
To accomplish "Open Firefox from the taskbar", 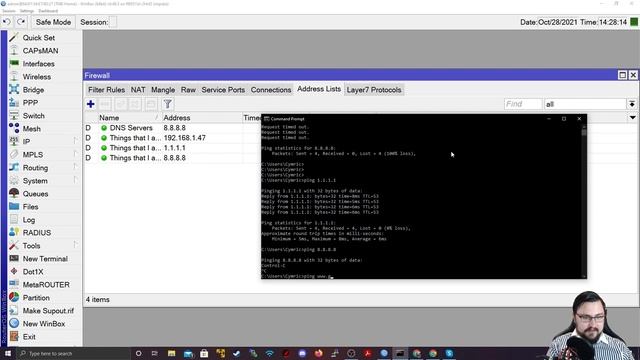I will click(318, 353).
